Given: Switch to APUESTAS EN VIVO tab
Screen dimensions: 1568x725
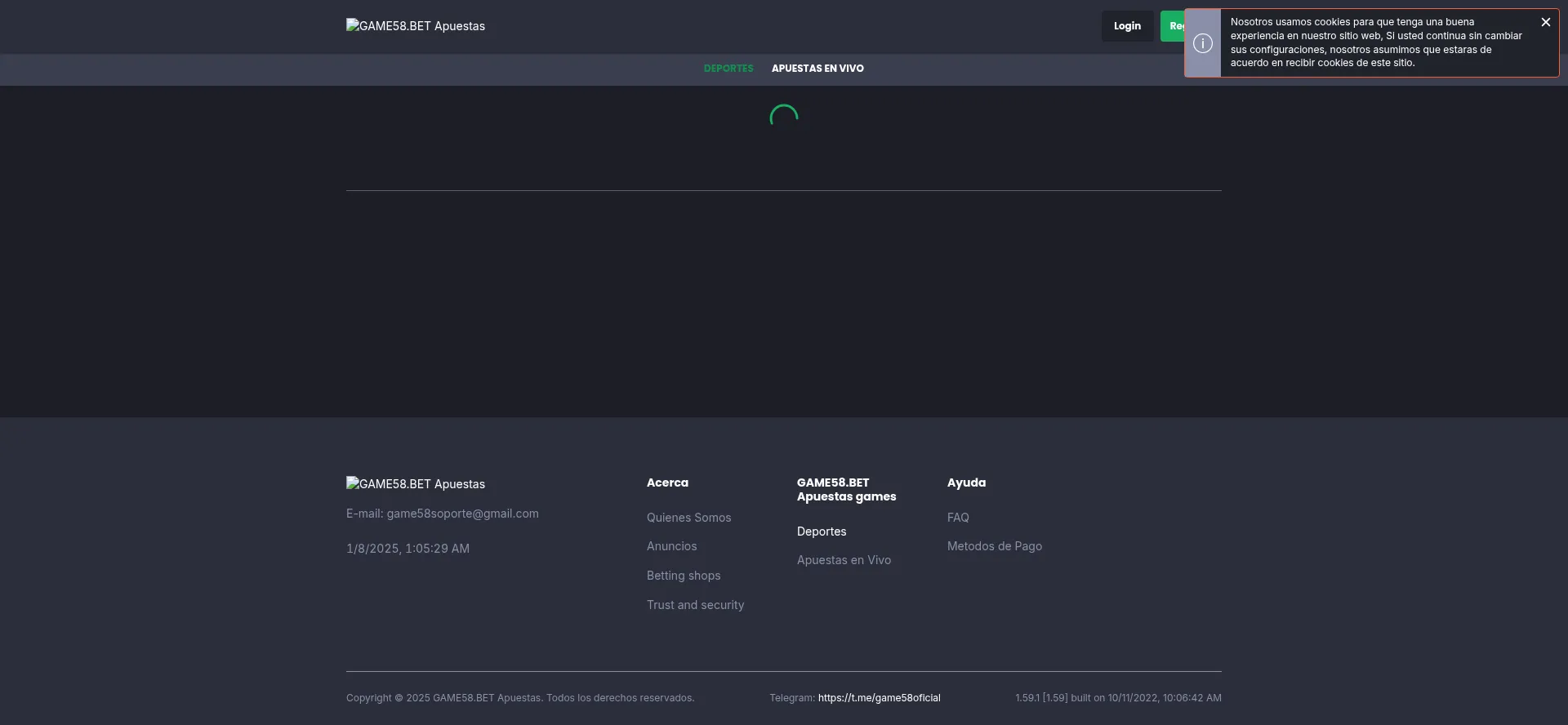Looking at the screenshot, I should coord(817,69).
